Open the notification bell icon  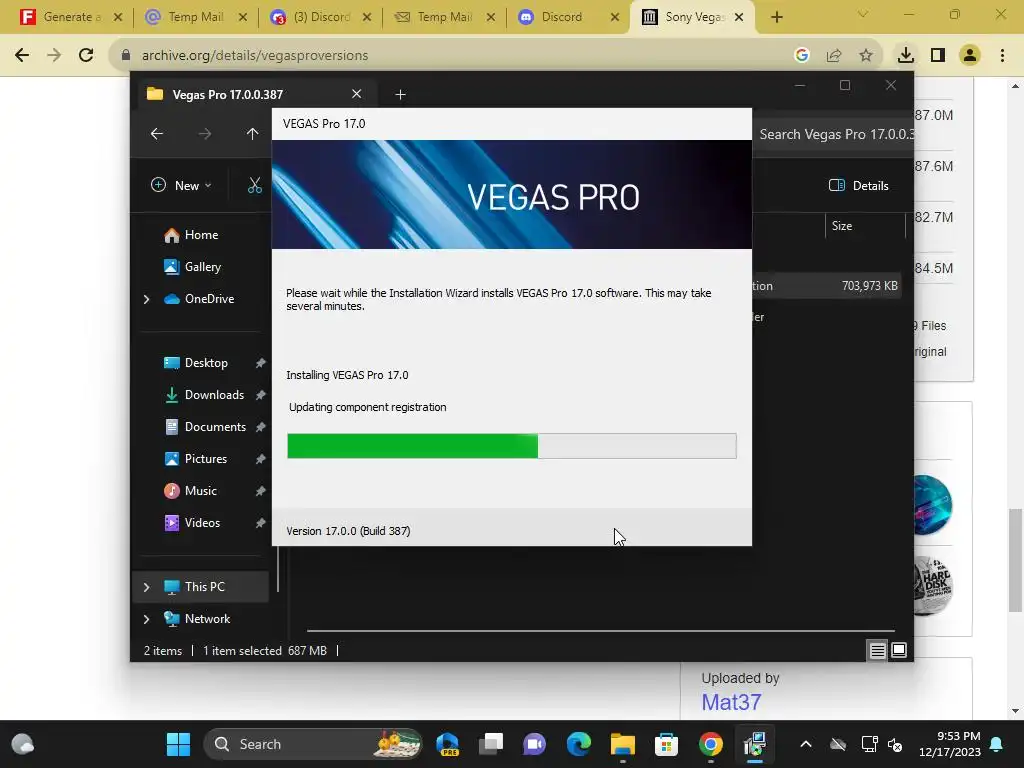tap(997, 744)
